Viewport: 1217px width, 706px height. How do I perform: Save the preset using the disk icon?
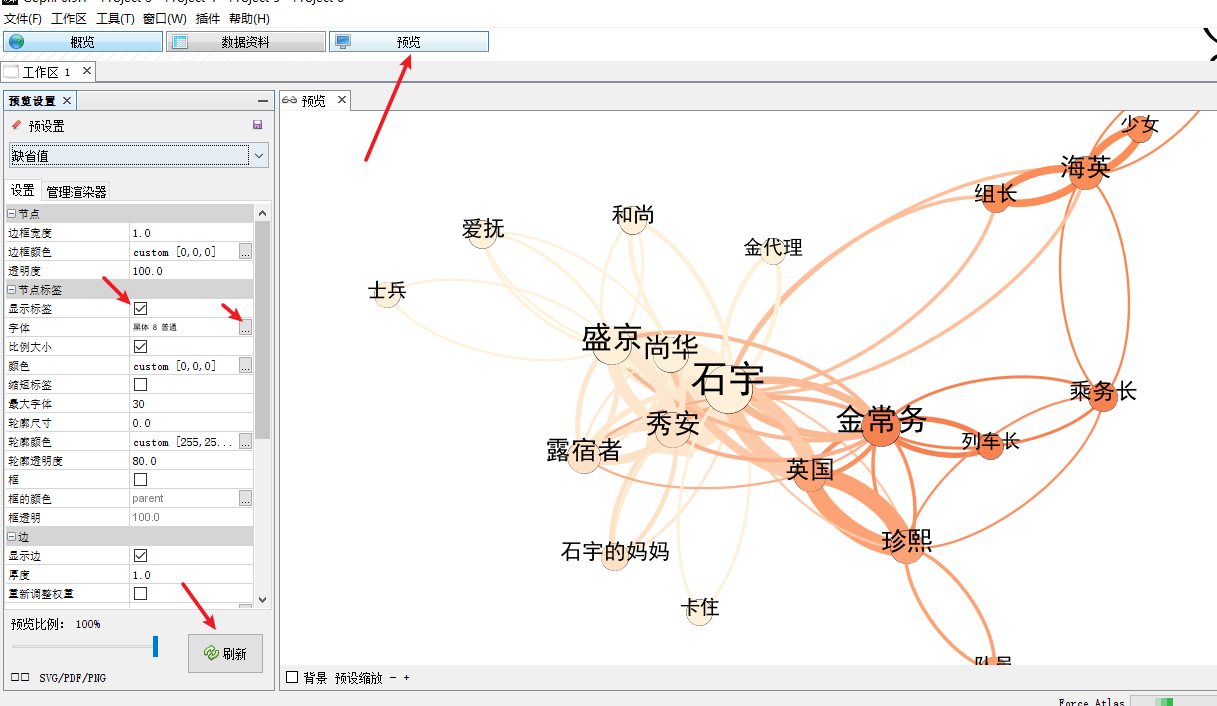click(257, 124)
